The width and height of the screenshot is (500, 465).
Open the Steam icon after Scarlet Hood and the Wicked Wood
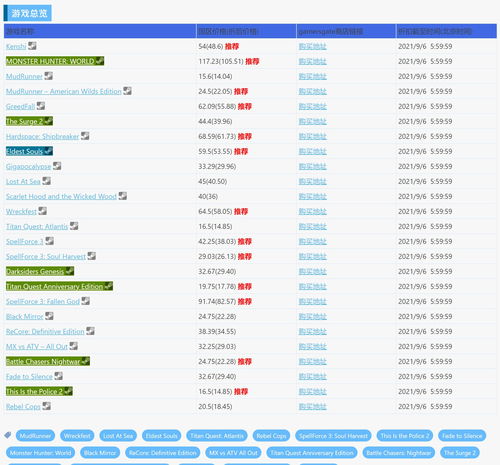pos(123,196)
